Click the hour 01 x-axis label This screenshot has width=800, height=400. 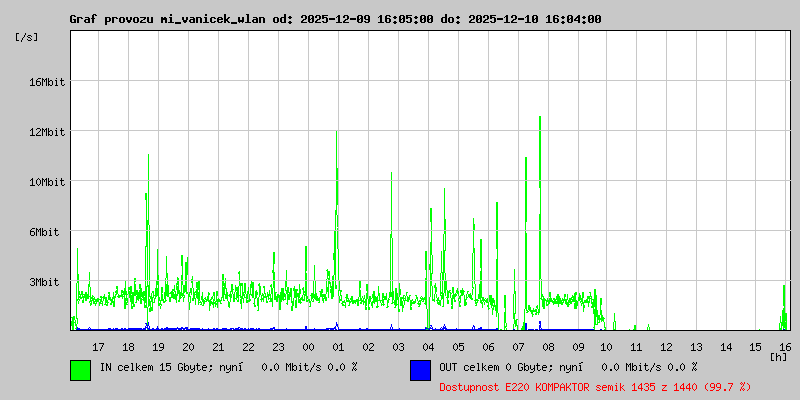pyautogui.click(x=338, y=346)
